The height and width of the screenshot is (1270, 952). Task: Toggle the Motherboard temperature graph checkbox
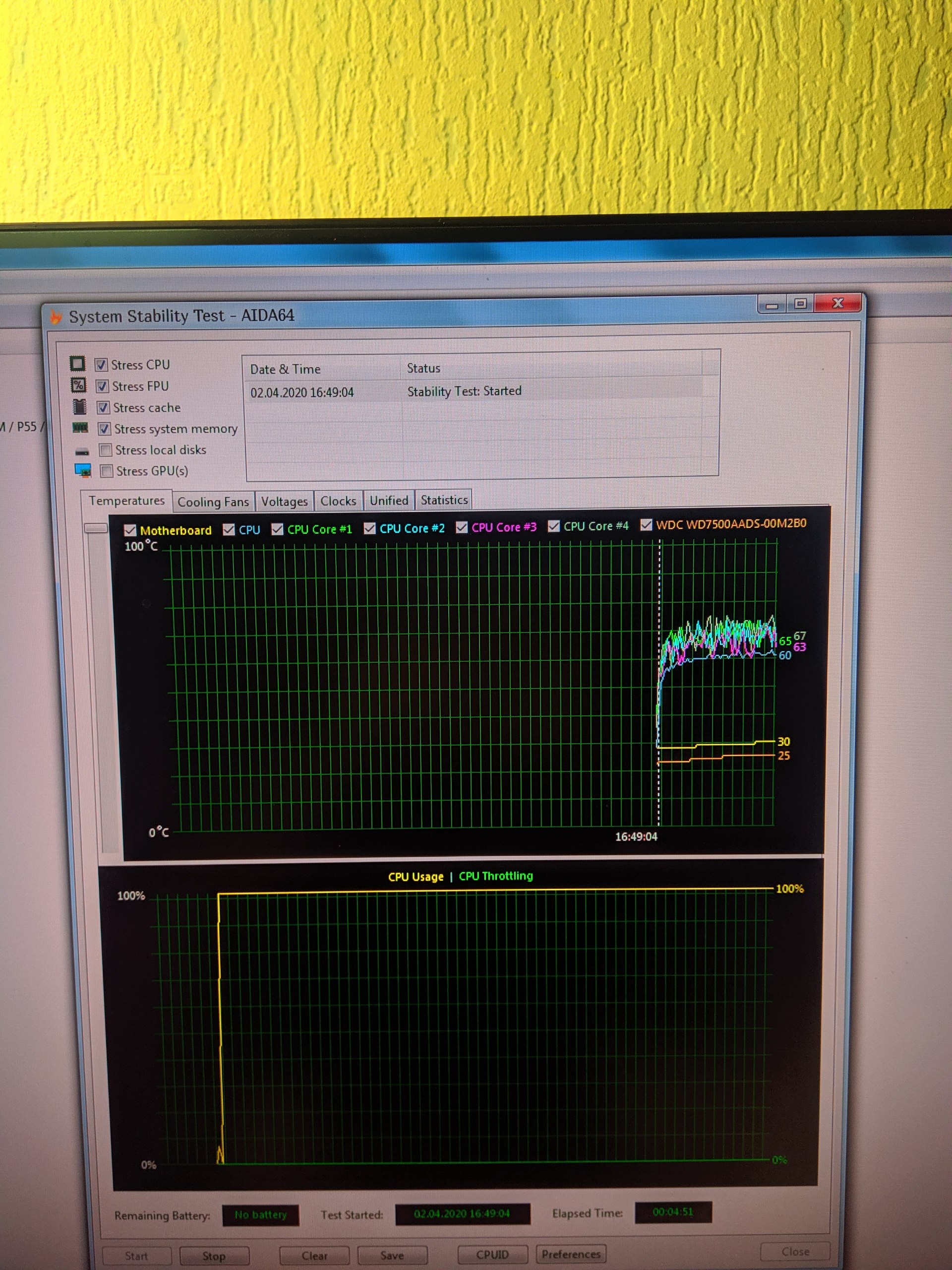(130, 530)
